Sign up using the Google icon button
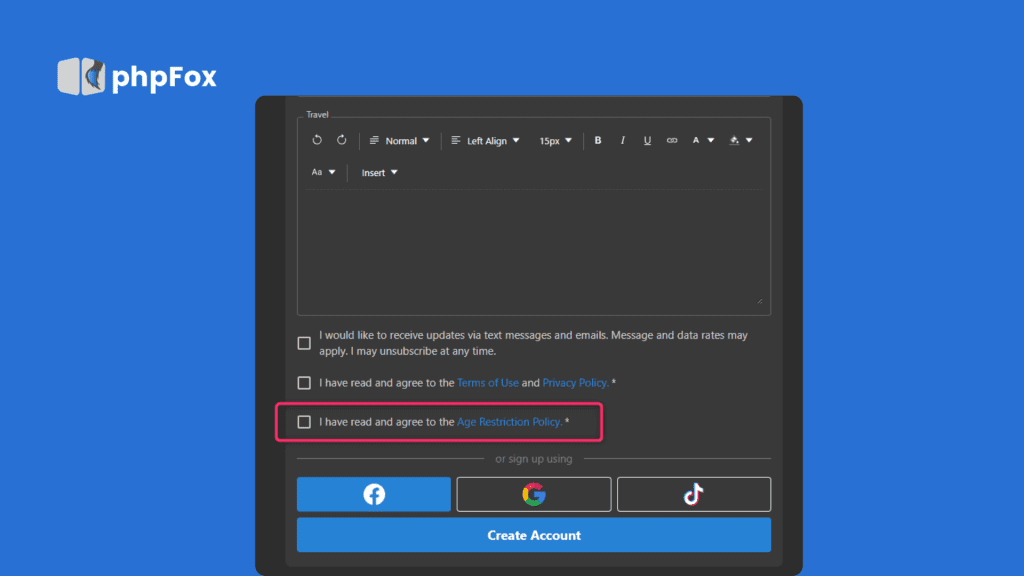This screenshot has width=1024, height=576. (534, 494)
